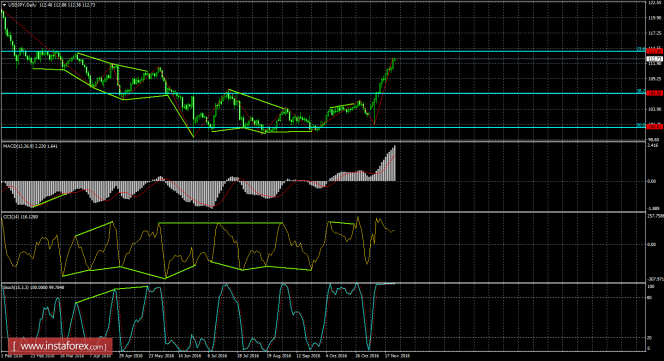The height and width of the screenshot is (361, 664).
Task: Select the middle cyan 38.2 Fibonacci line
Action: pos(323,93)
